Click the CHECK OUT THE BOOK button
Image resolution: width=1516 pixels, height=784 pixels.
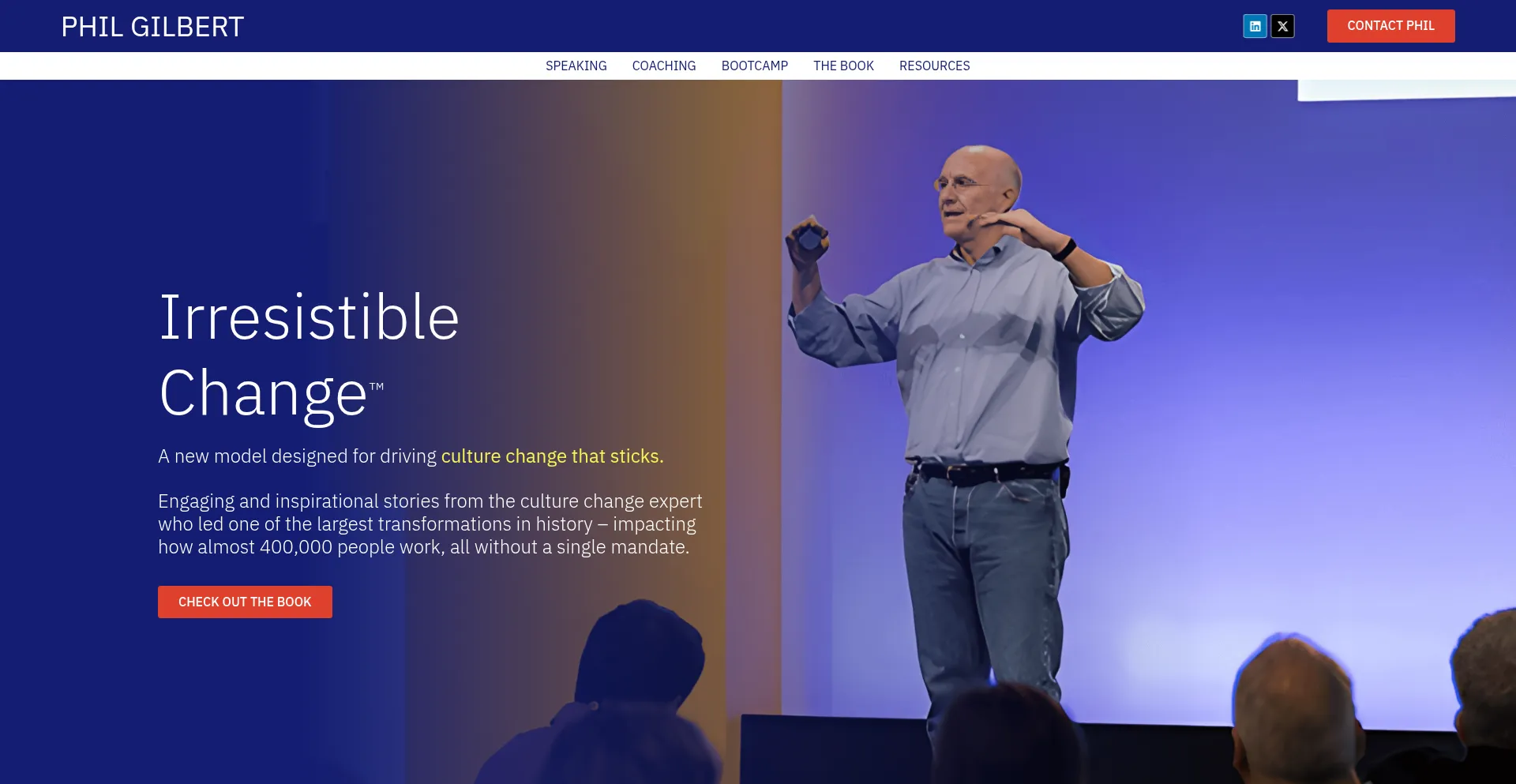pyautogui.click(x=245, y=602)
